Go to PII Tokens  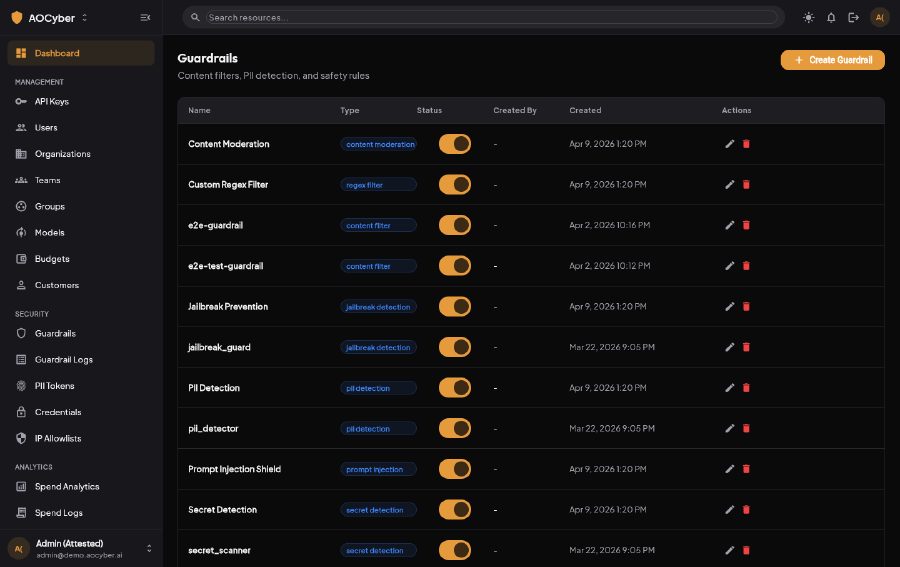coord(81,386)
